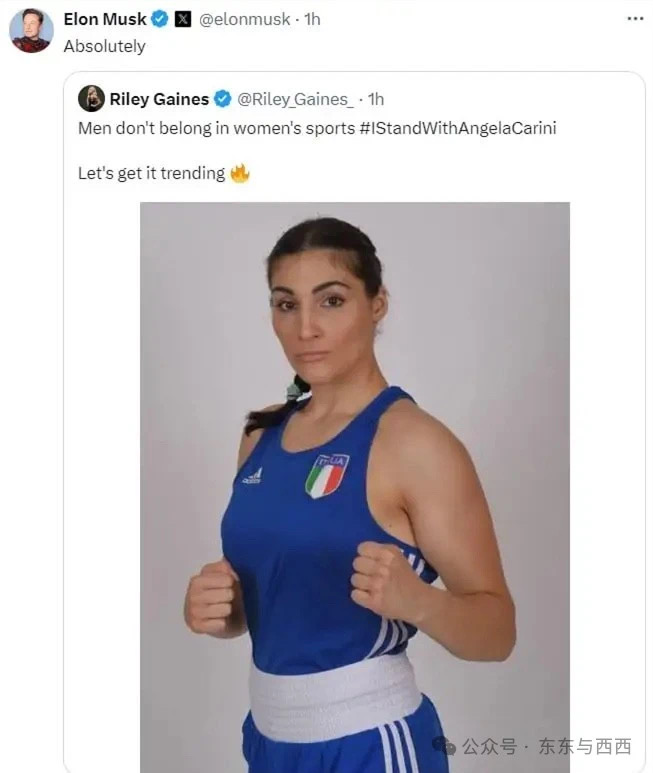Click the Absolutely post text
The height and width of the screenshot is (773, 653).
coord(104,46)
